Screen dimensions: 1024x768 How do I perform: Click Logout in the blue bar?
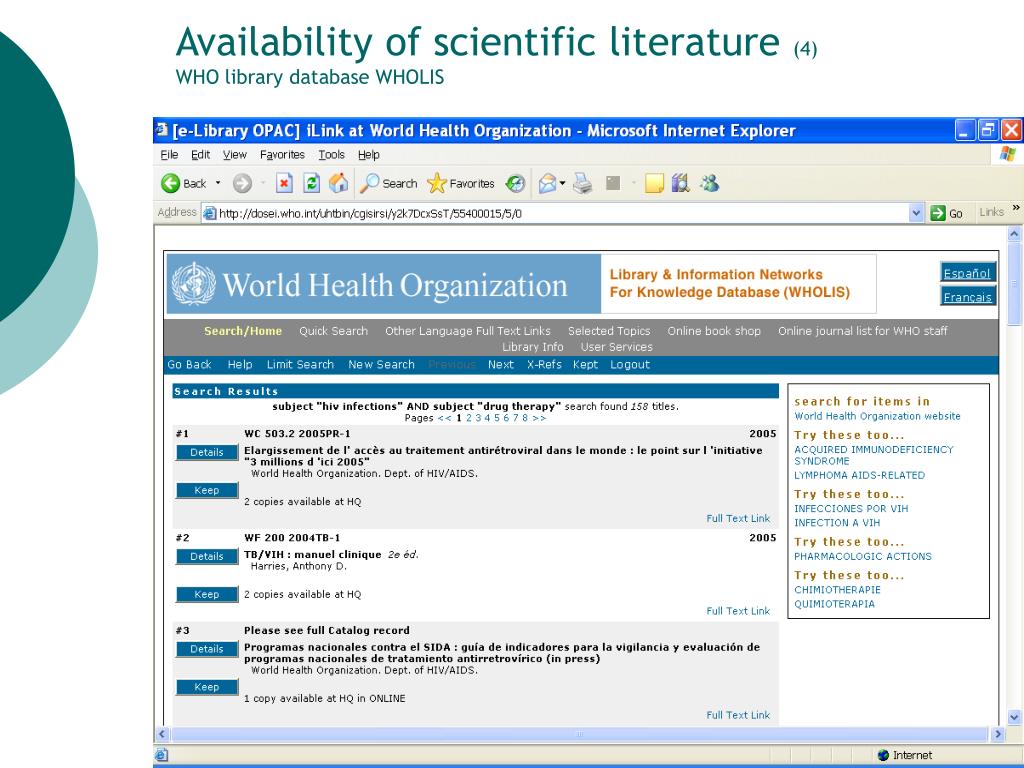[x=630, y=364]
